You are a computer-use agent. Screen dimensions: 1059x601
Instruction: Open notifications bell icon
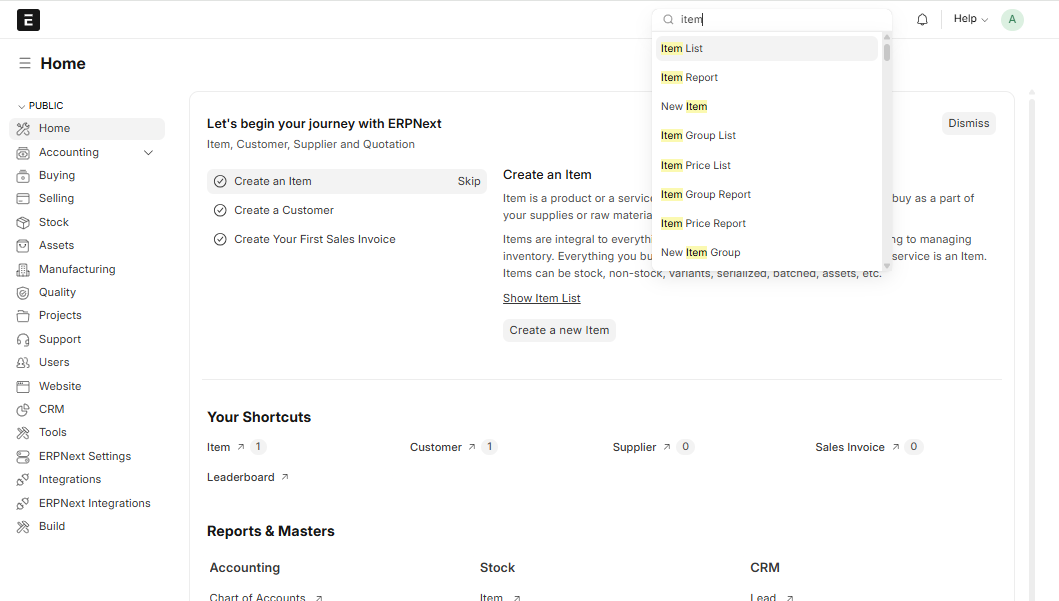coord(922,20)
